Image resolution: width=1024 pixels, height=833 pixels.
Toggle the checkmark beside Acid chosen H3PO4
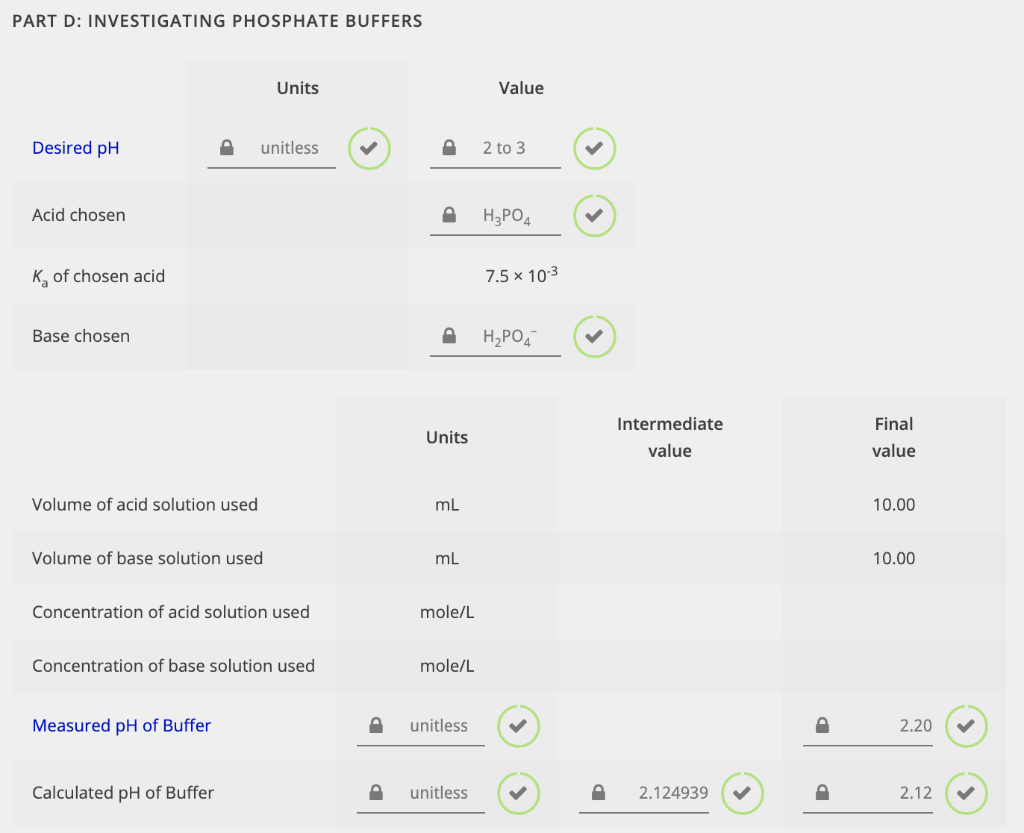(594, 214)
